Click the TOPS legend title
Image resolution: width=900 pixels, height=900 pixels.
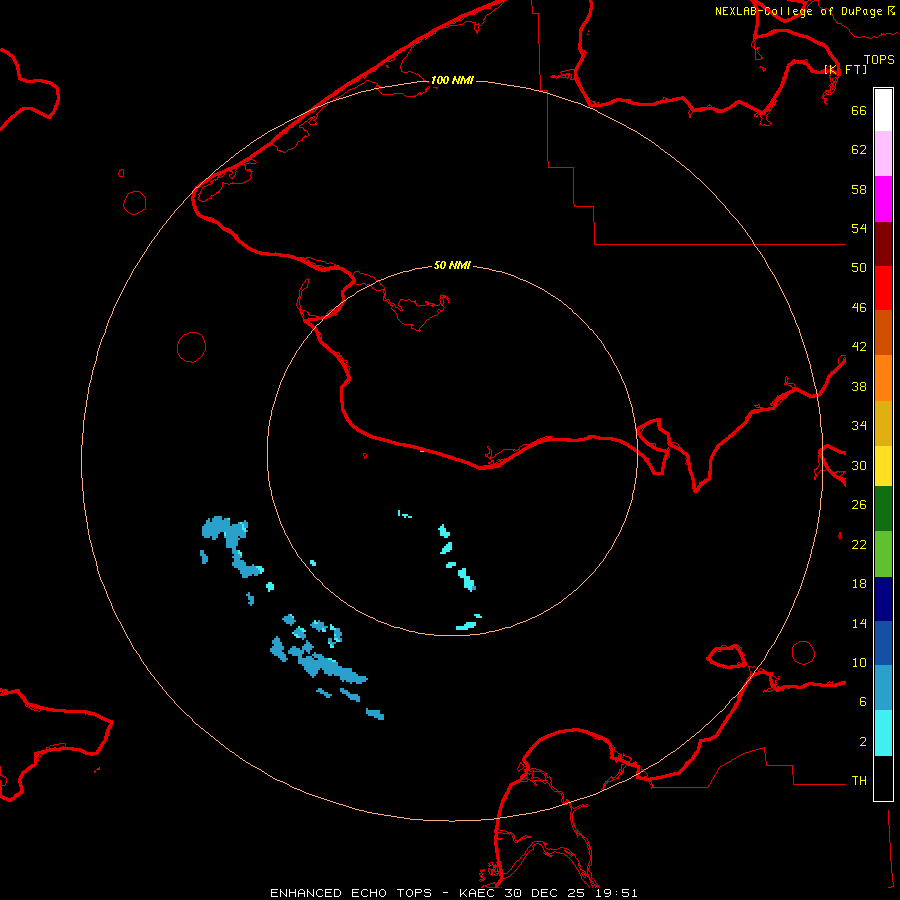coord(879,59)
